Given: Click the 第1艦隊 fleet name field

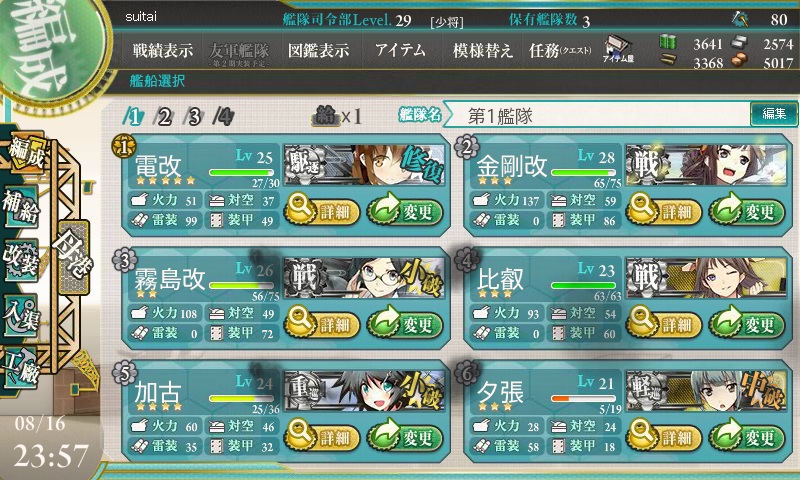Looking at the screenshot, I should pos(597,116).
